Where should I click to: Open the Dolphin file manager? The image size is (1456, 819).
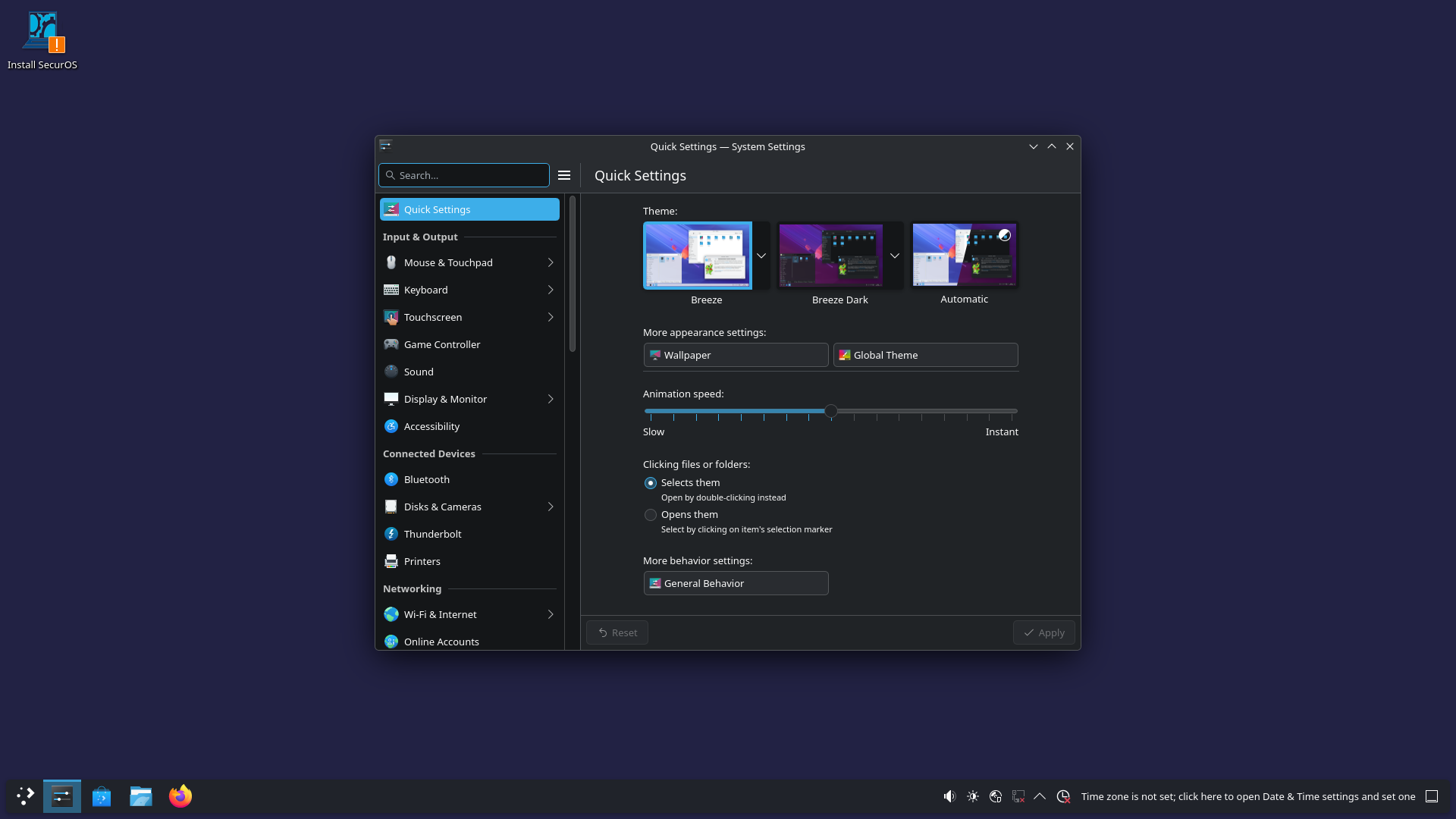140,796
